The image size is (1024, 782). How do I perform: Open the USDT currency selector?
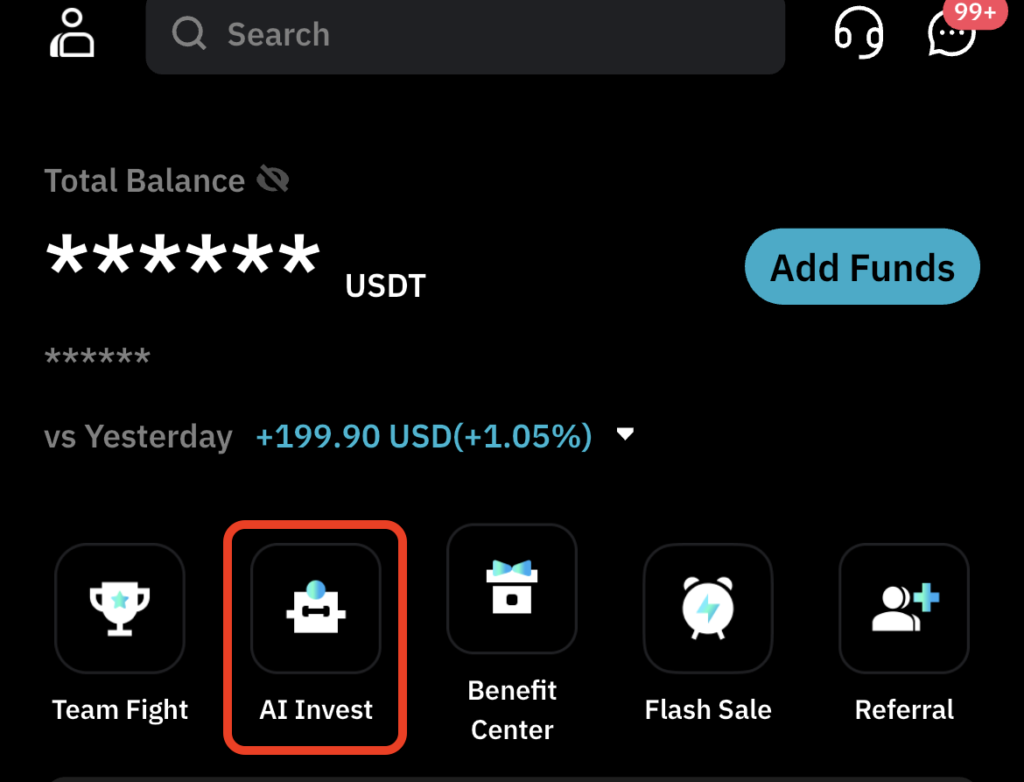(384, 286)
